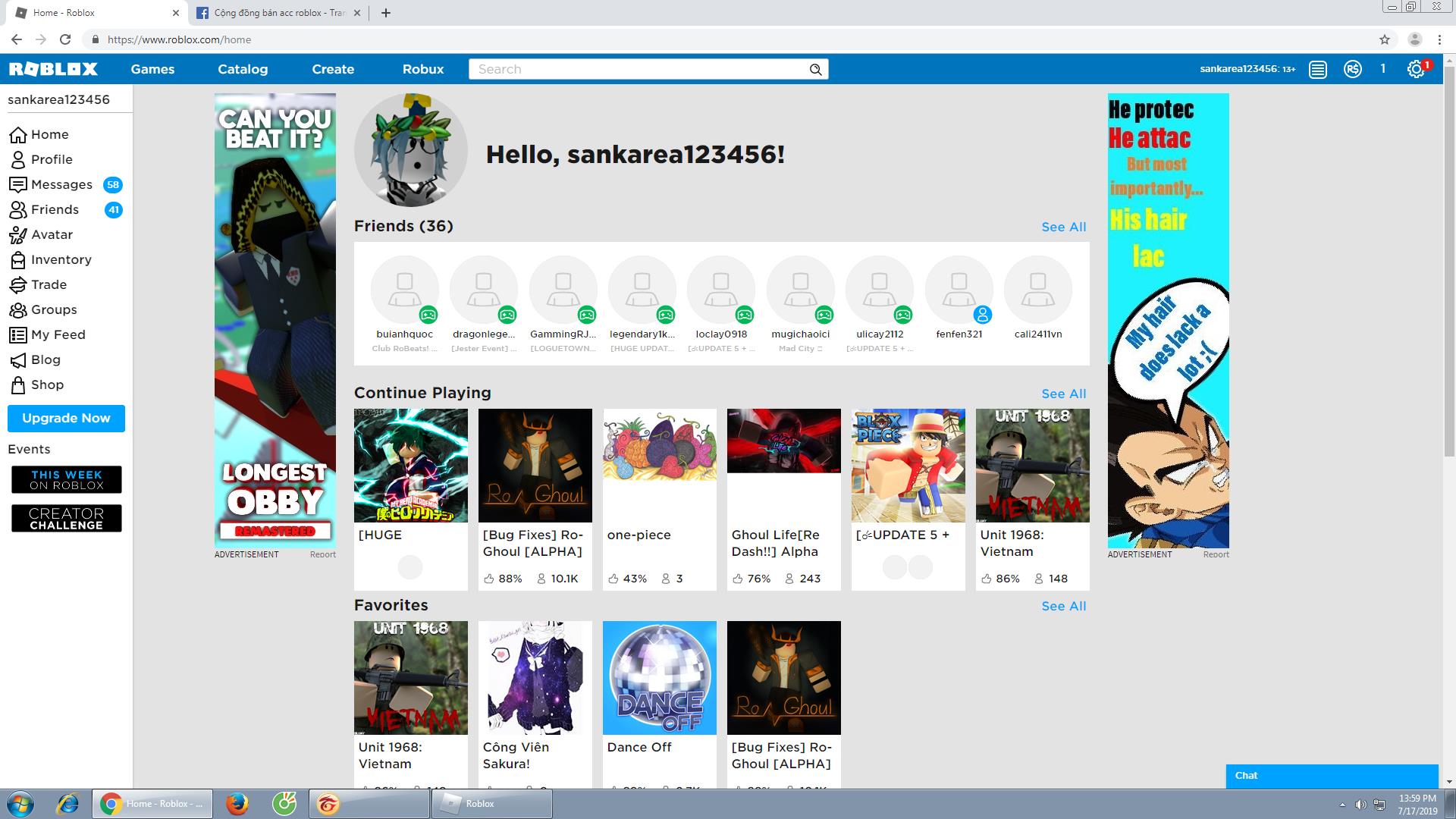1456x819 pixels.
Task: Bookmark this page with the star
Action: point(1385,39)
